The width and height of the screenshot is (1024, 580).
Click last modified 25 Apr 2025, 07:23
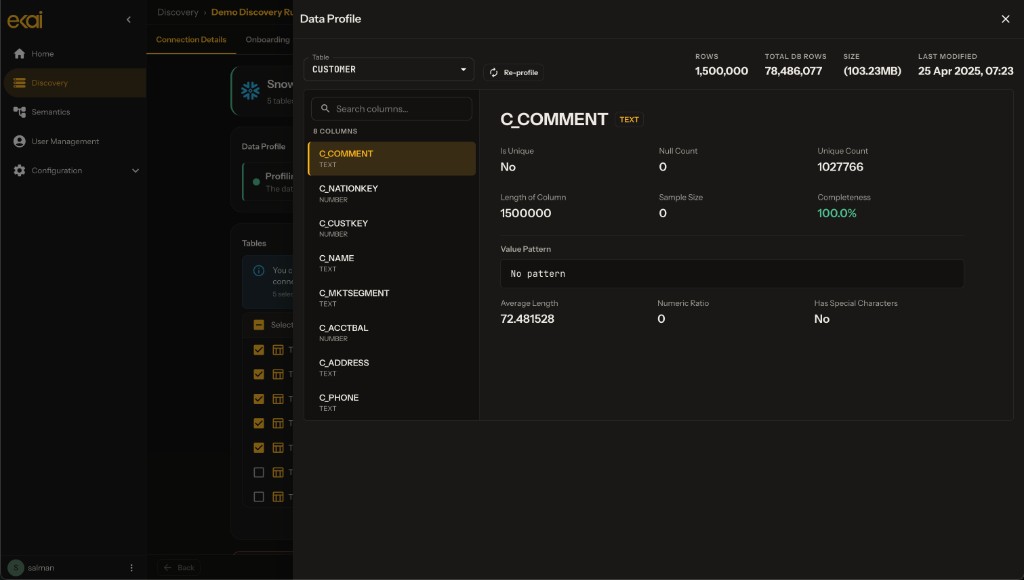965,71
